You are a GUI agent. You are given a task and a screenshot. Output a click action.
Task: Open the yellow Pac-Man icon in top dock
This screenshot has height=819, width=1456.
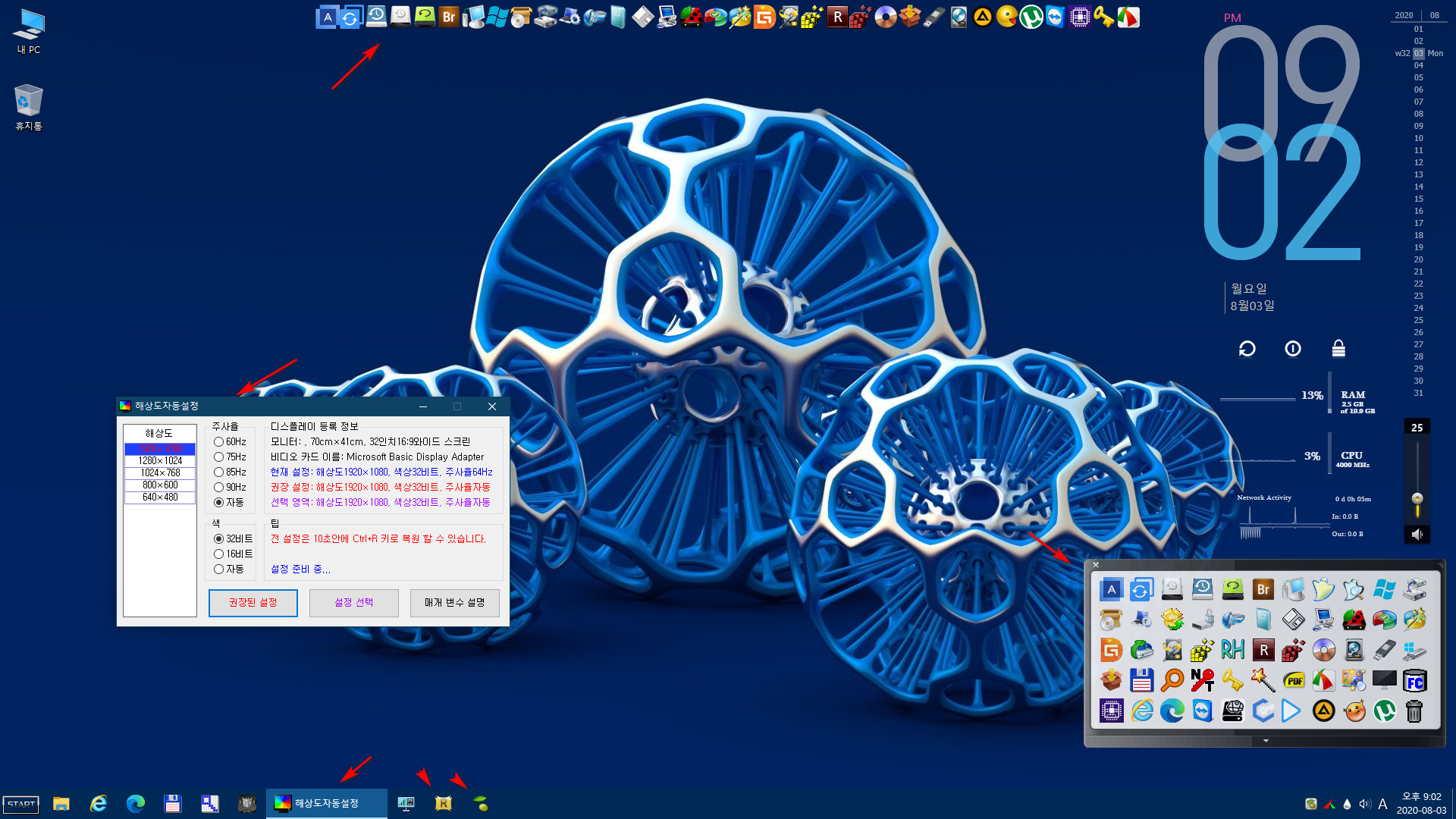tap(1006, 17)
